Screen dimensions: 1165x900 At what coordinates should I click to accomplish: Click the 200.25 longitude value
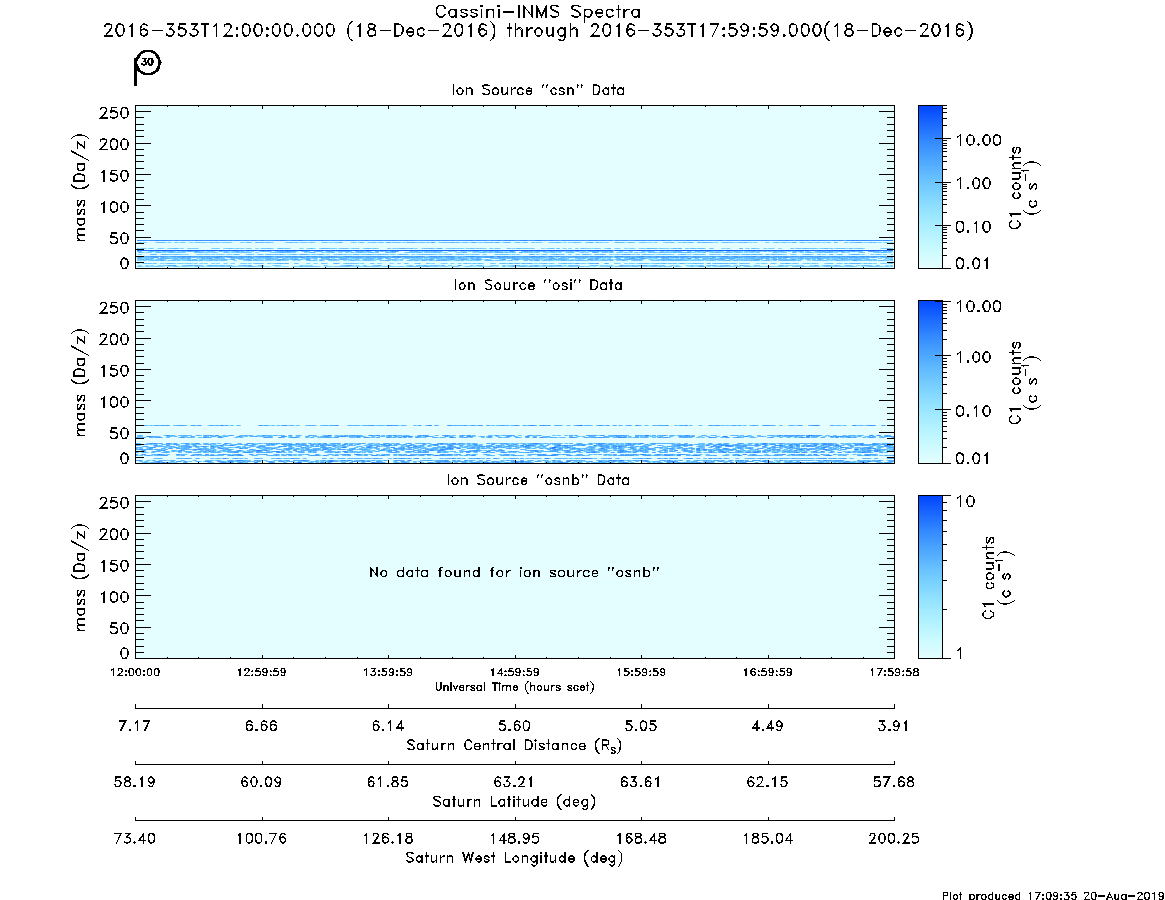[x=894, y=839]
